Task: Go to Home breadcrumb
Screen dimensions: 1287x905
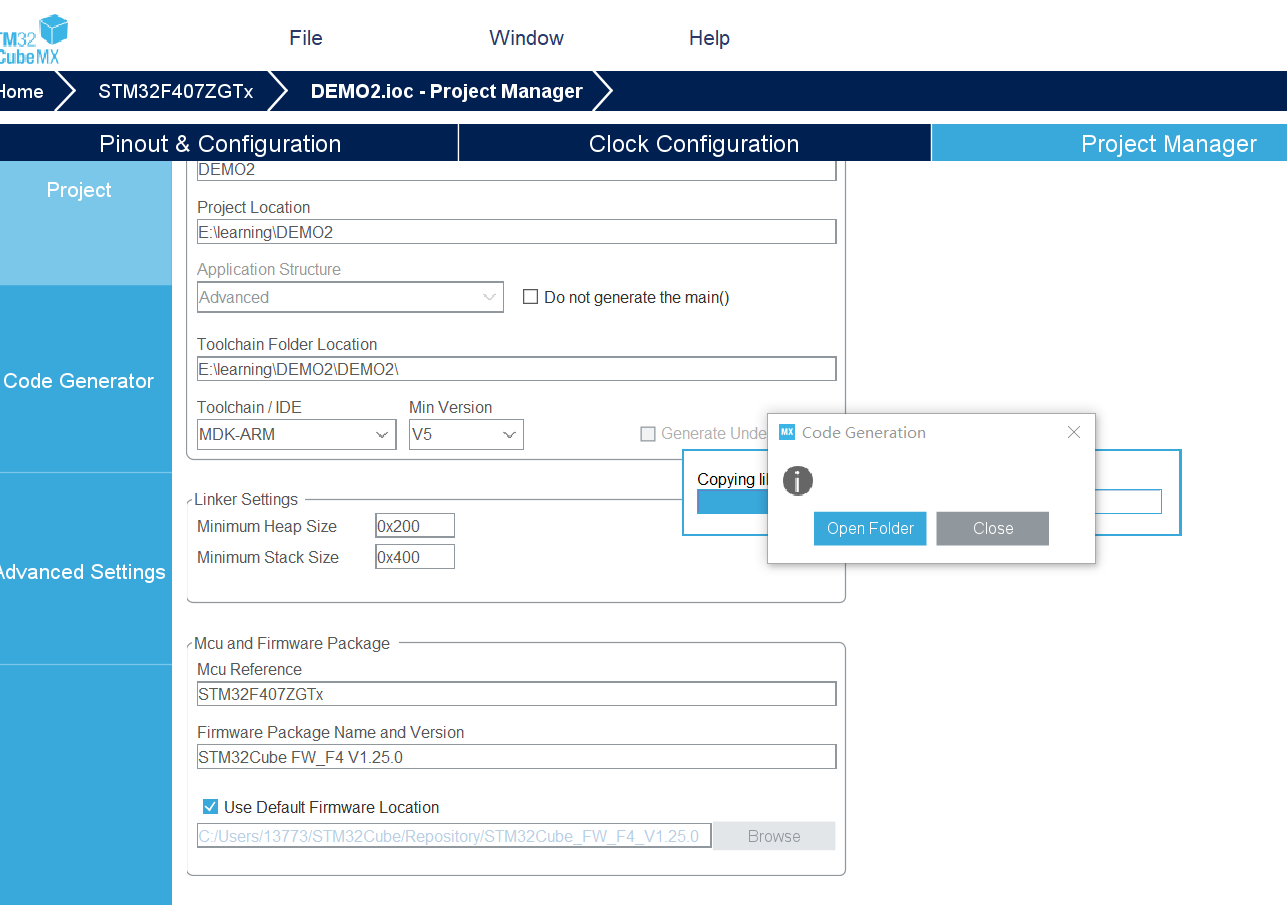Action: [x=22, y=91]
